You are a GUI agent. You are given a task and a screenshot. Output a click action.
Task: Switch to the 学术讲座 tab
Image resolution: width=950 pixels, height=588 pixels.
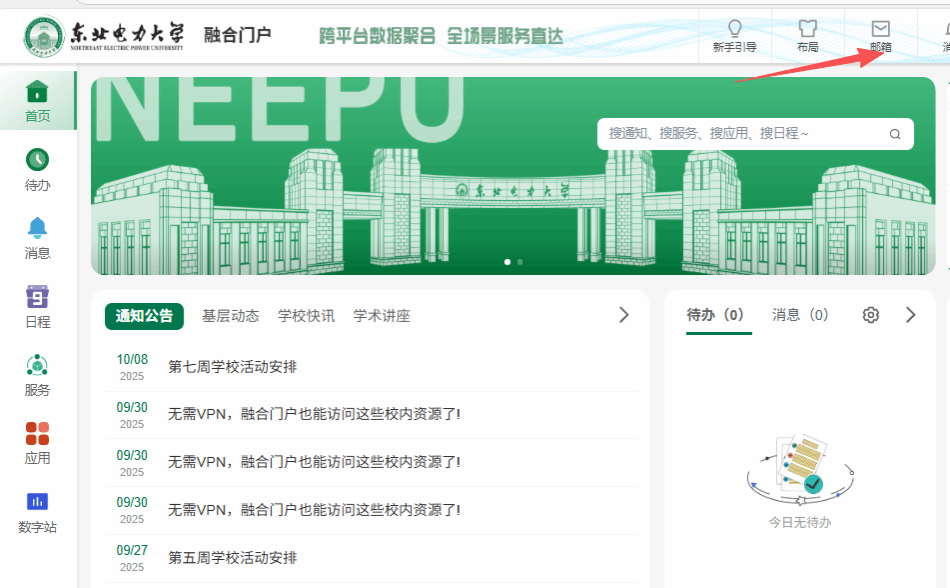coord(381,316)
